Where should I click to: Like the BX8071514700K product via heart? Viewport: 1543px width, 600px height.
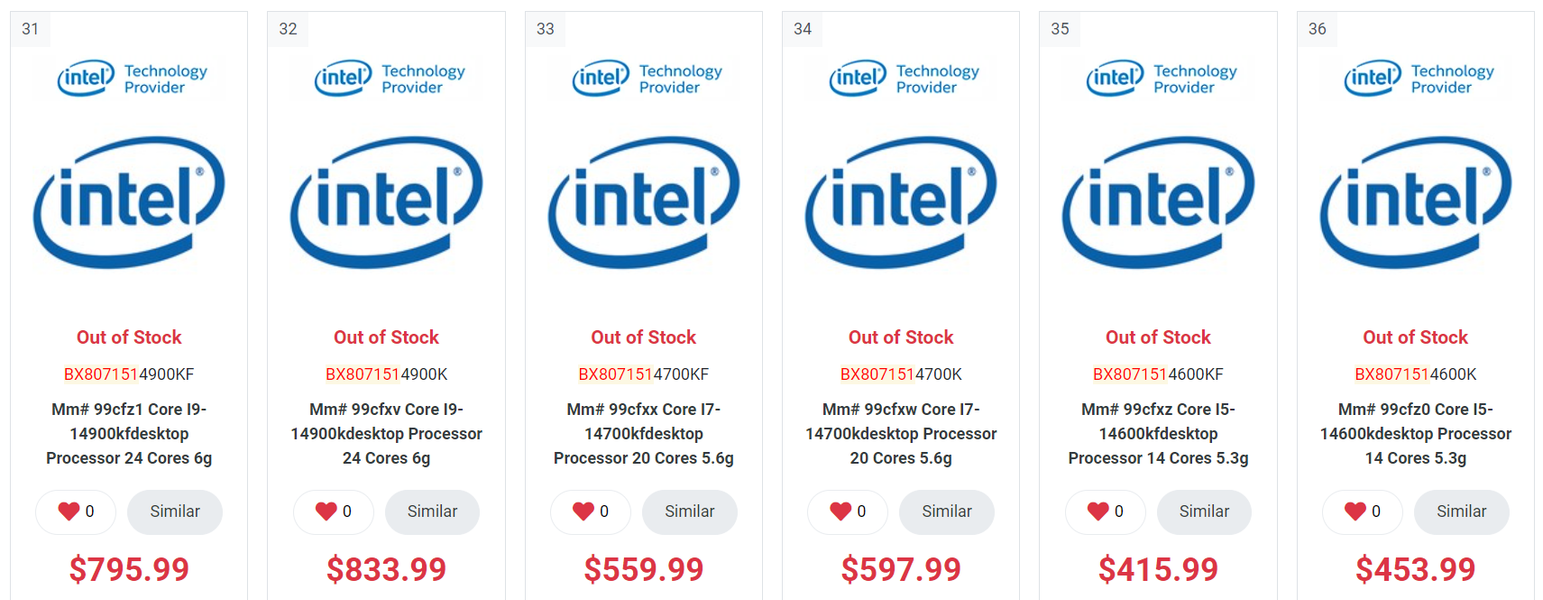(x=841, y=512)
